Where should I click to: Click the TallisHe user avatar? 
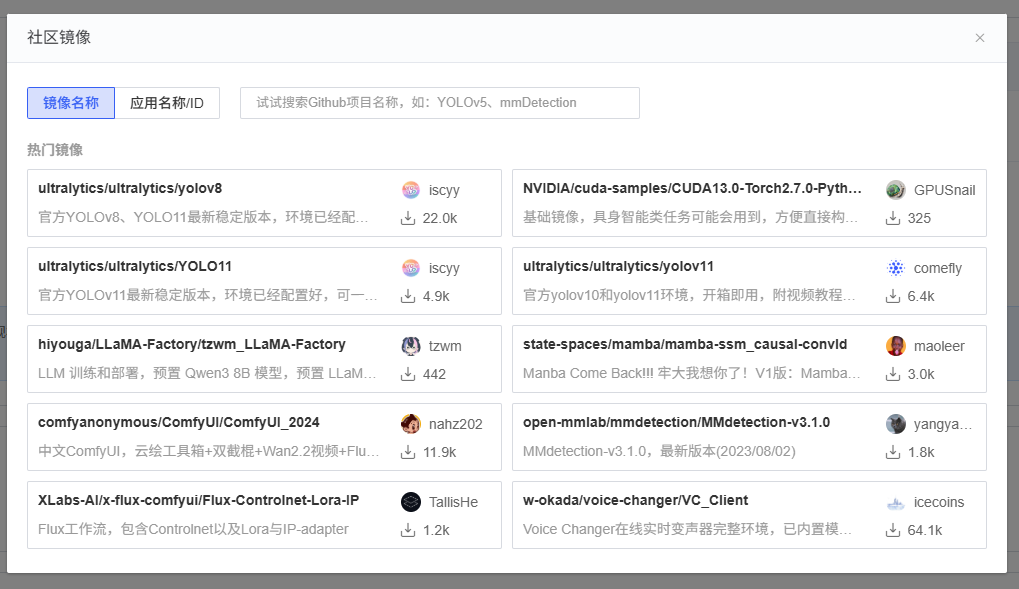tap(411, 502)
